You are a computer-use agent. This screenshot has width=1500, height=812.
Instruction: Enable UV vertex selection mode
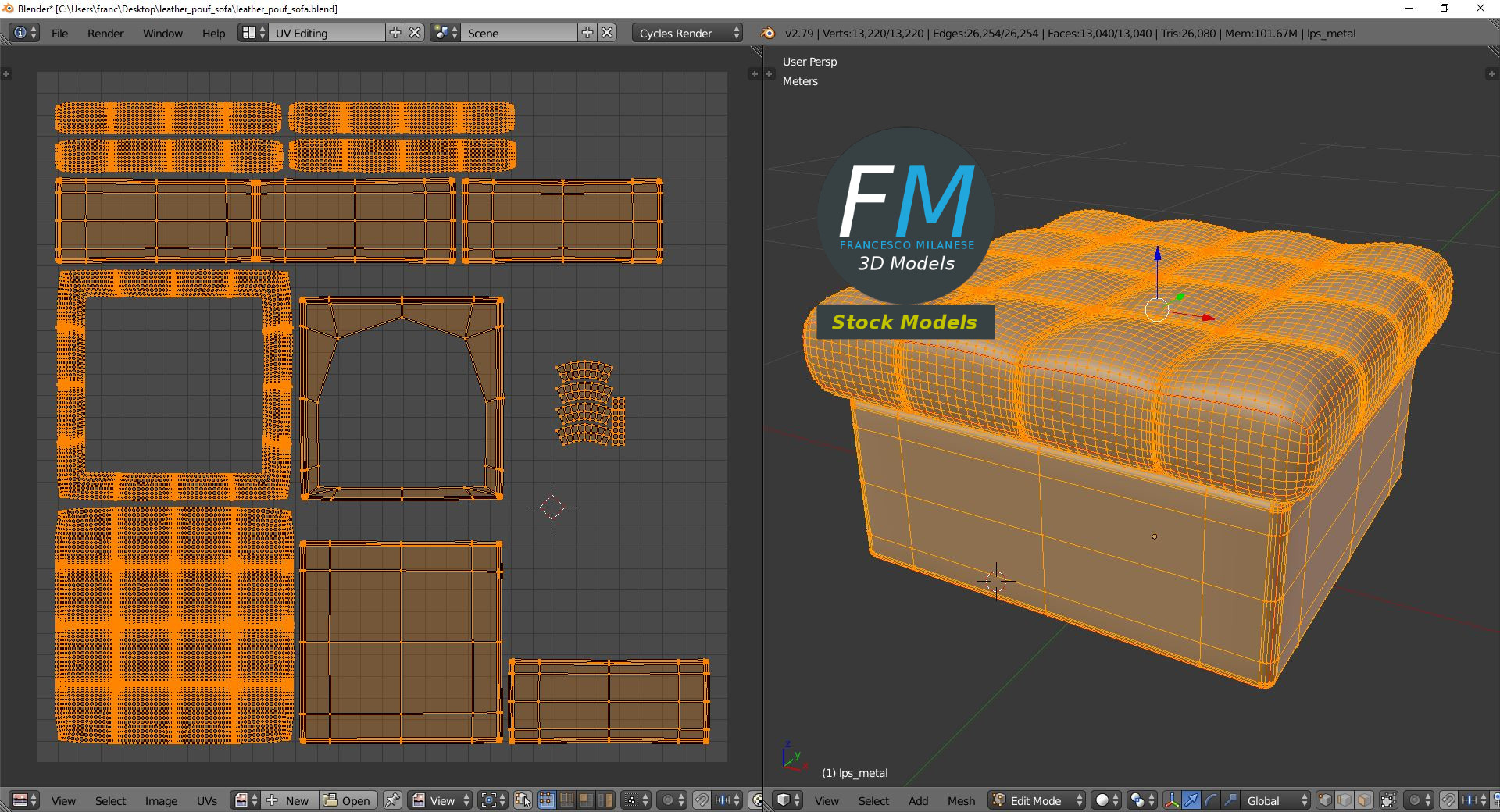point(547,800)
